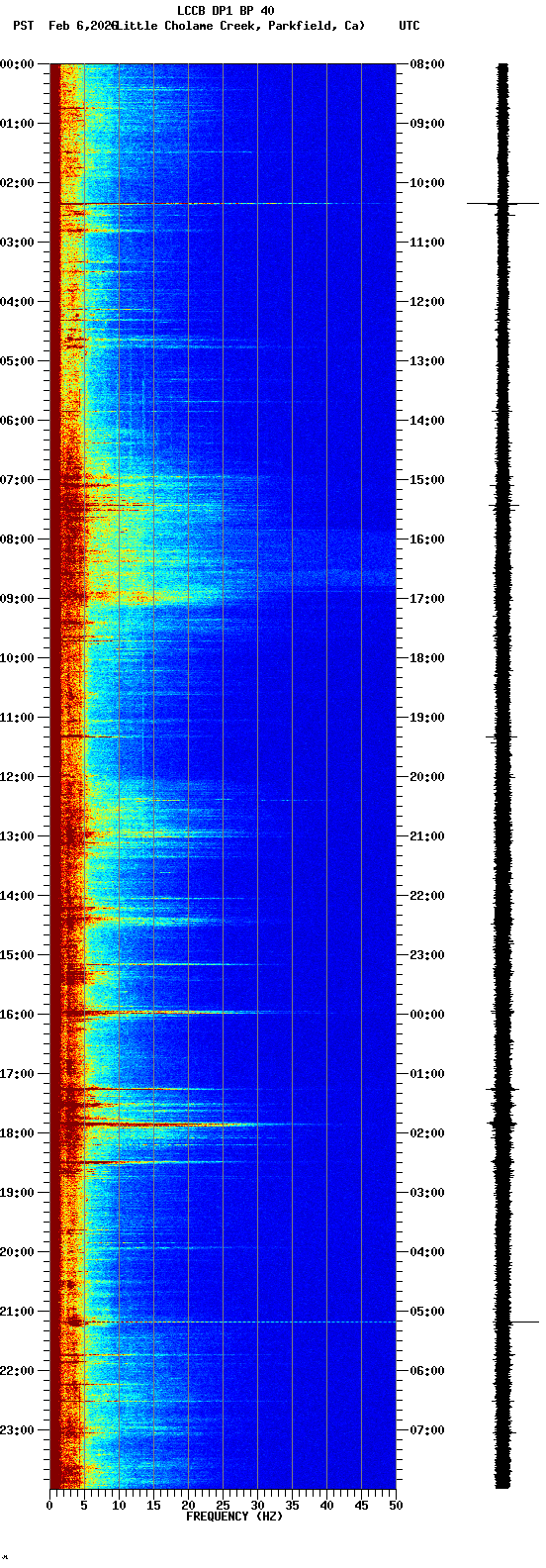Click the PST axis label "07:00"
Viewport: 546px width, 1568px height.
[16, 480]
